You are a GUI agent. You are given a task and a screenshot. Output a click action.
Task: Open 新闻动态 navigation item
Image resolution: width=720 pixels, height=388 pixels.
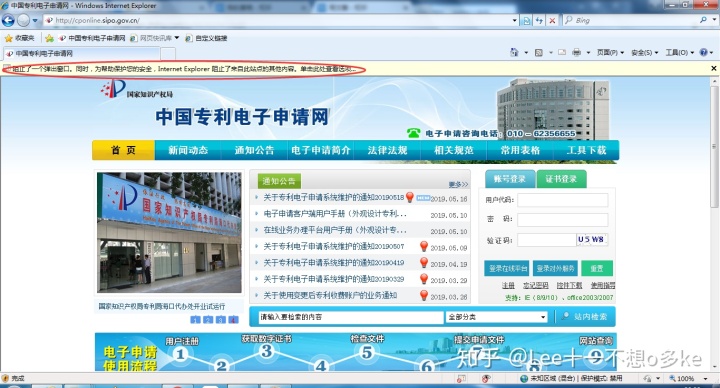click(188, 150)
